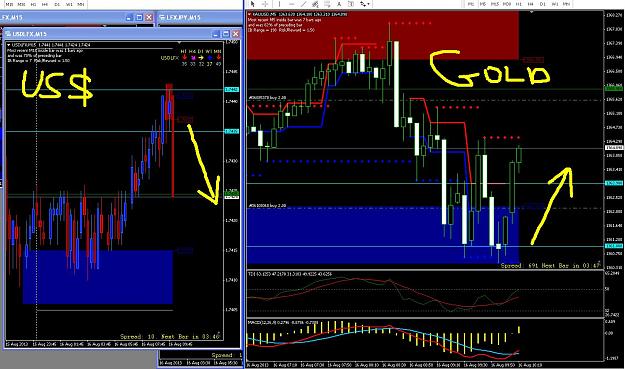The width and height of the screenshot is (625, 369).
Task: Click the USDLFX label in trend matrix
Action: [x=169, y=58]
